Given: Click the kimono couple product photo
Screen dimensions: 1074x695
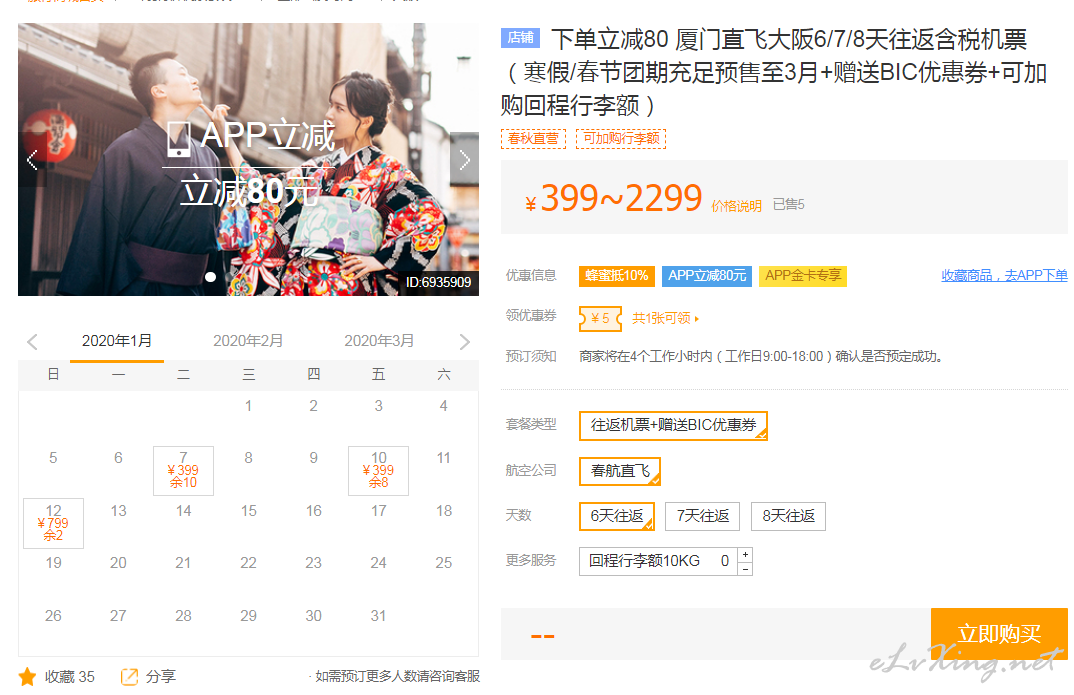Looking at the screenshot, I should (x=248, y=160).
